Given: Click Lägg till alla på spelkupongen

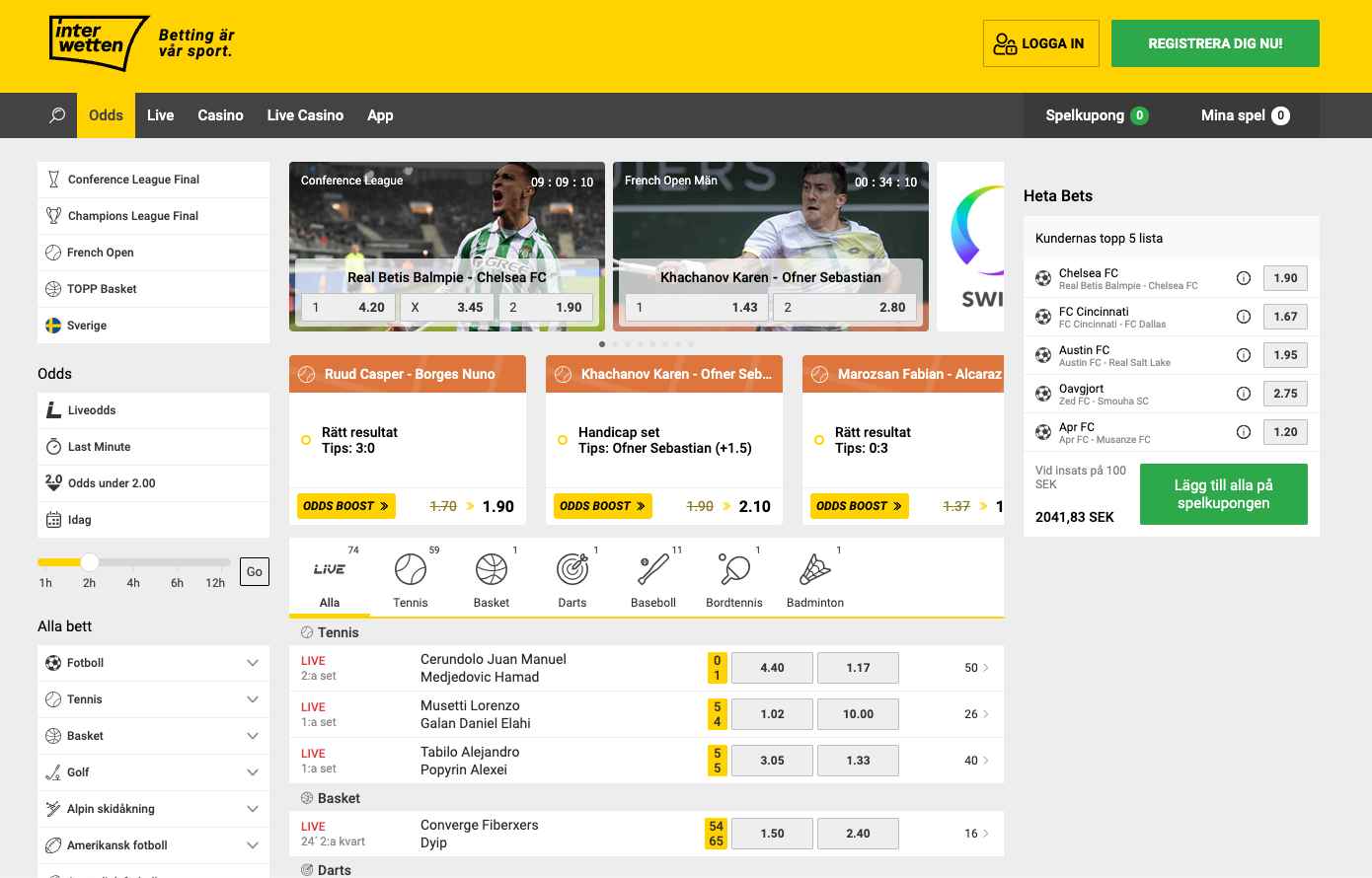Looking at the screenshot, I should pos(1223,494).
